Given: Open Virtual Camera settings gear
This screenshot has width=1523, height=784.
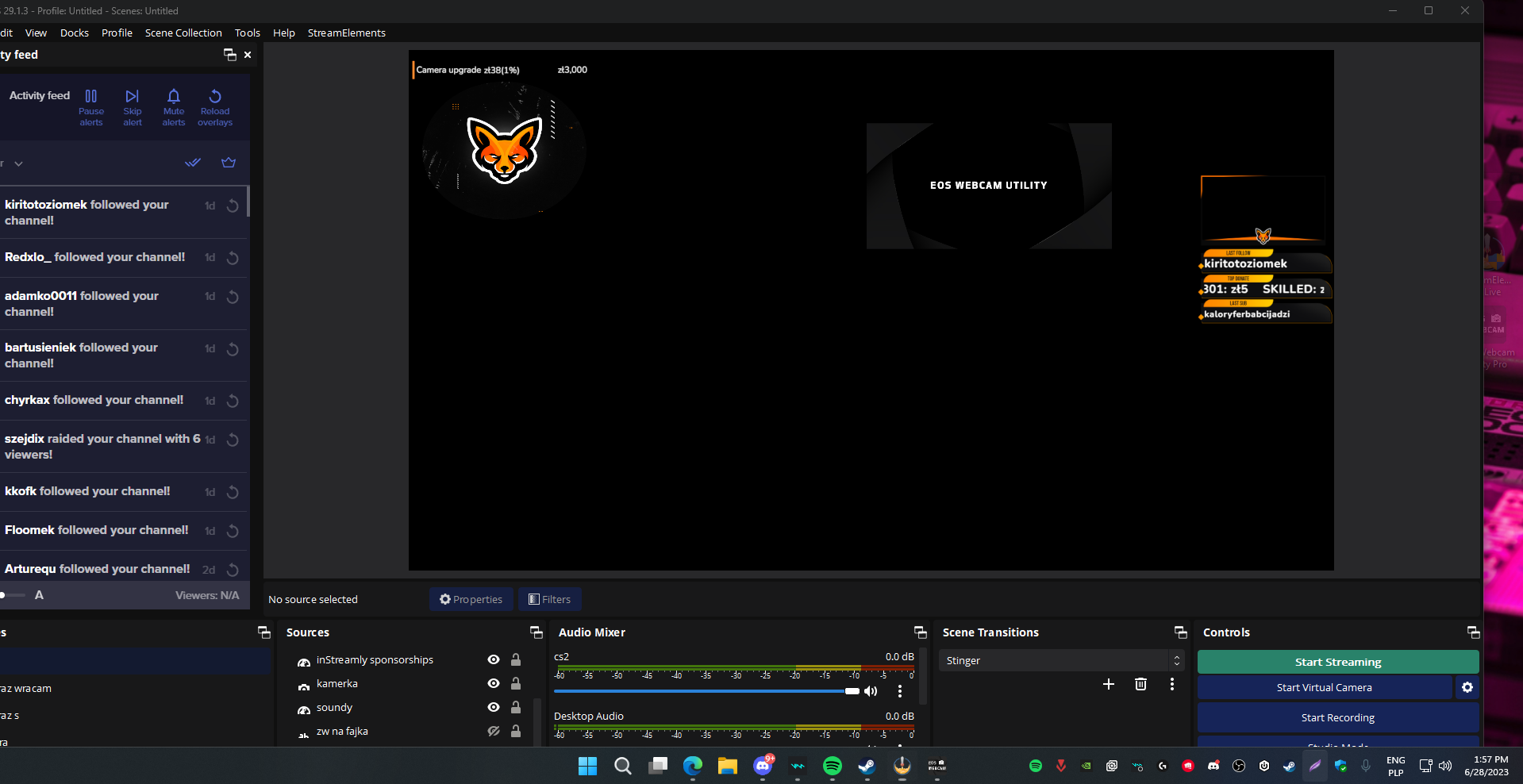Looking at the screenshot, I should coord(1467,688).
